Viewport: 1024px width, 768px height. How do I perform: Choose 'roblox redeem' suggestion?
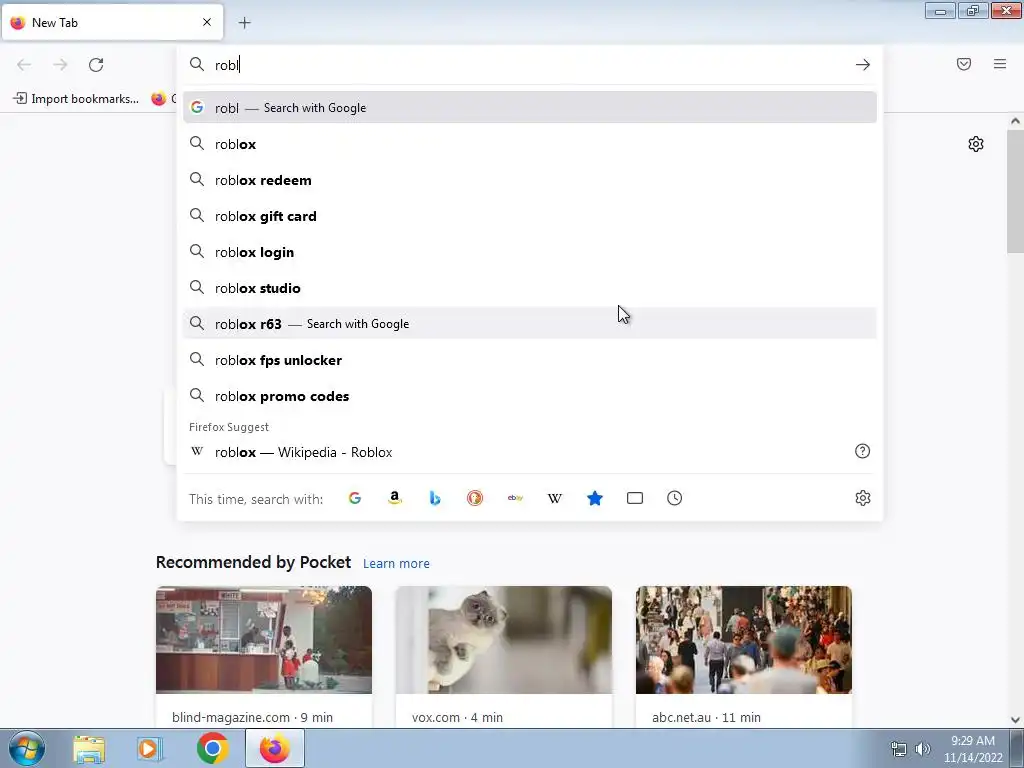[530, 180]
